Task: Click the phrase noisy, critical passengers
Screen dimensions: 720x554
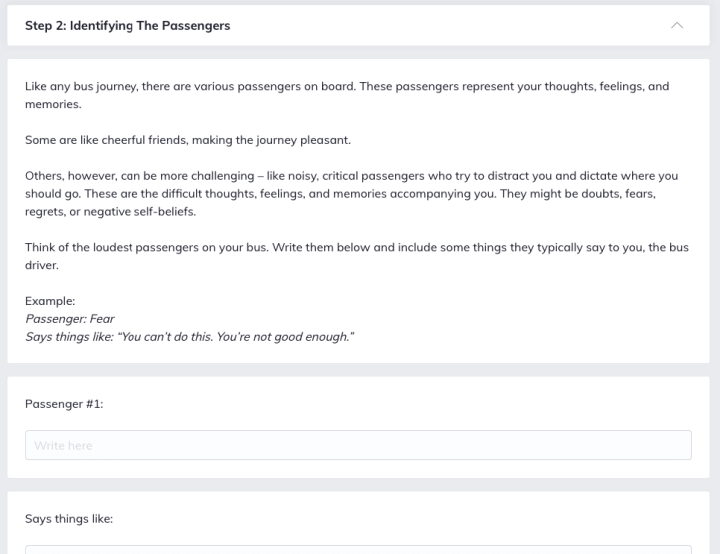Action: point(356,176)
